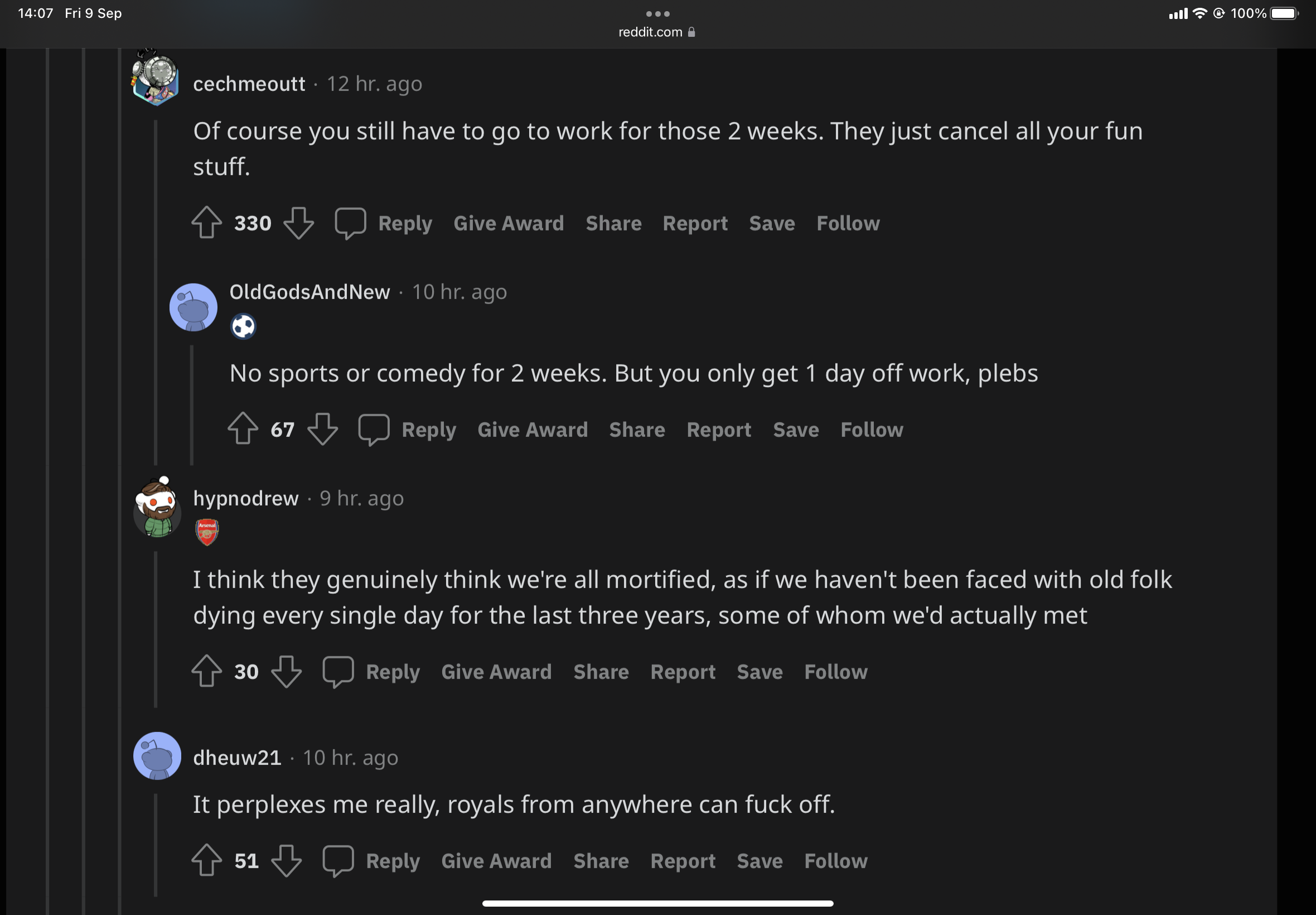Save OldGodsAndNew's comment
Image resolution: width=1316 pixels, height=915 pixels.
coord(795,430)
